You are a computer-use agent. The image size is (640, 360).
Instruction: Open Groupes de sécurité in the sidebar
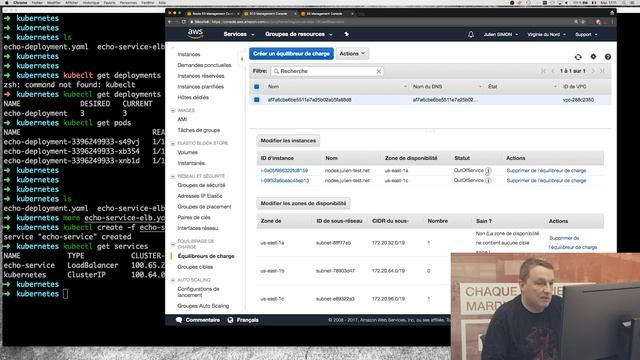point(201,185)
